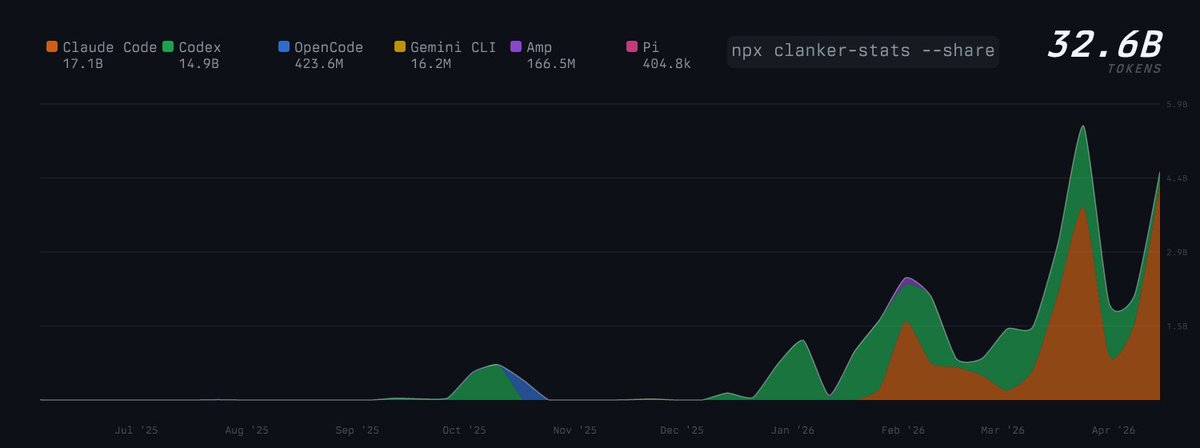
Task: Click the 16.2M Gemini CLI value
Action: point(431,64)
